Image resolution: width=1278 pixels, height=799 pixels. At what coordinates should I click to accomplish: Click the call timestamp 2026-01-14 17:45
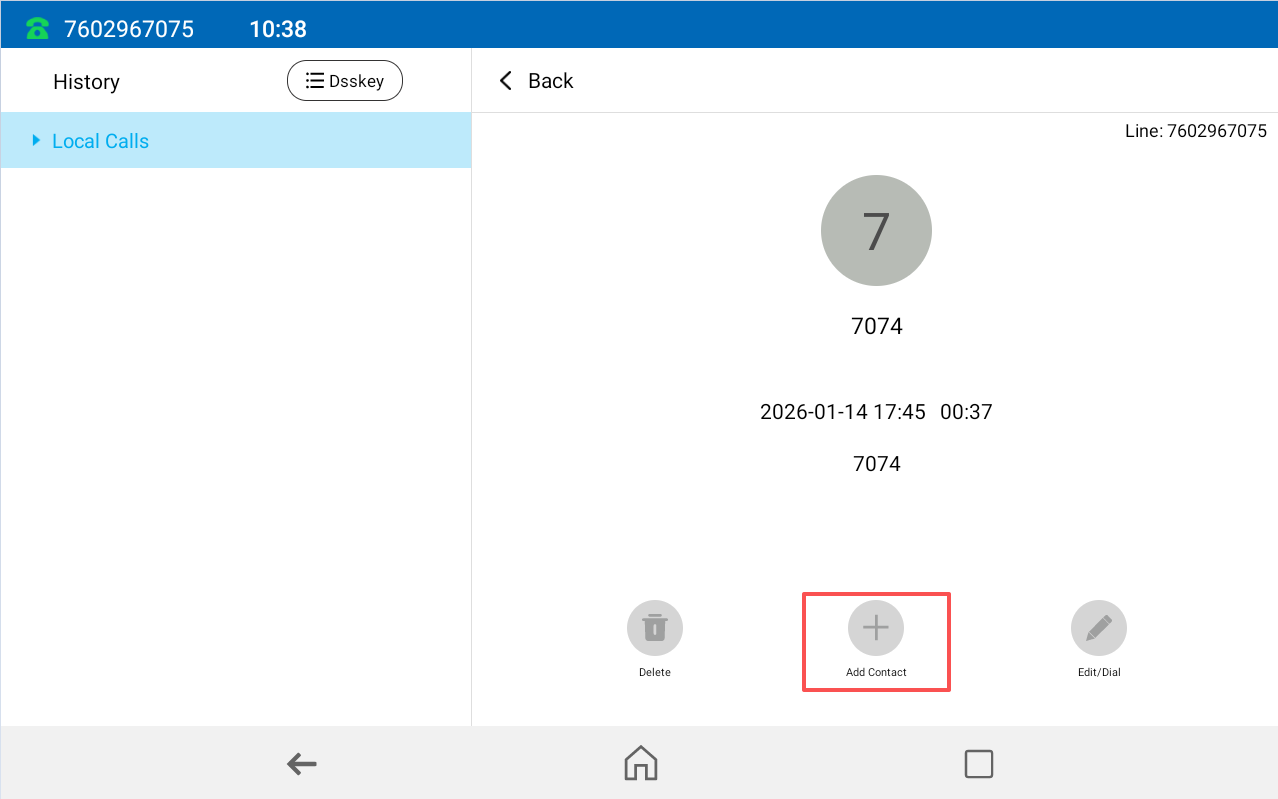click(x=842, y=412)
